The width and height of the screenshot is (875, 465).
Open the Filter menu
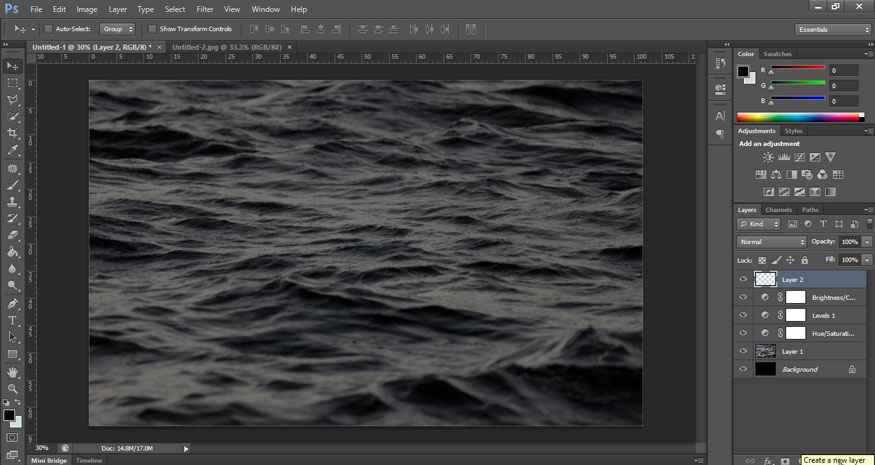click(x=205, y=9)
